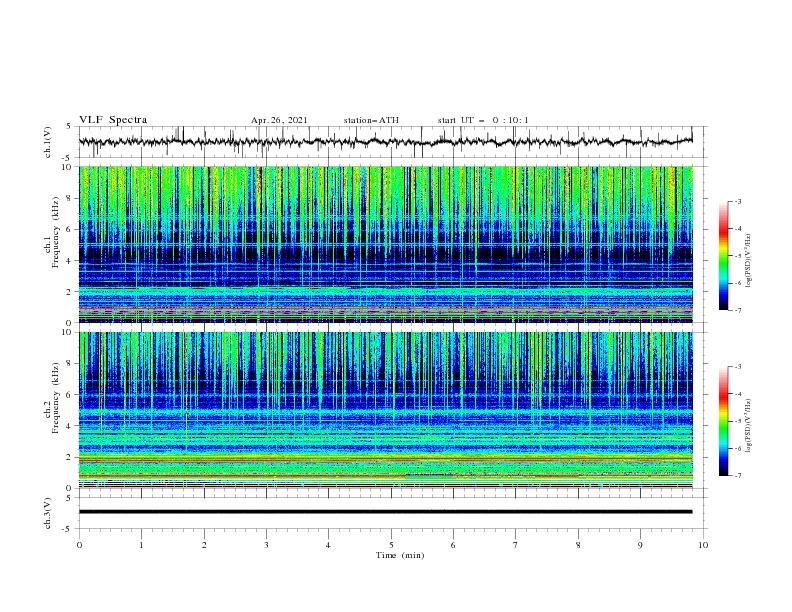Viewport: 792px width, 612px height.
Task: Click the "-3" label on ch.2 color bar
Action: (737, 367)
